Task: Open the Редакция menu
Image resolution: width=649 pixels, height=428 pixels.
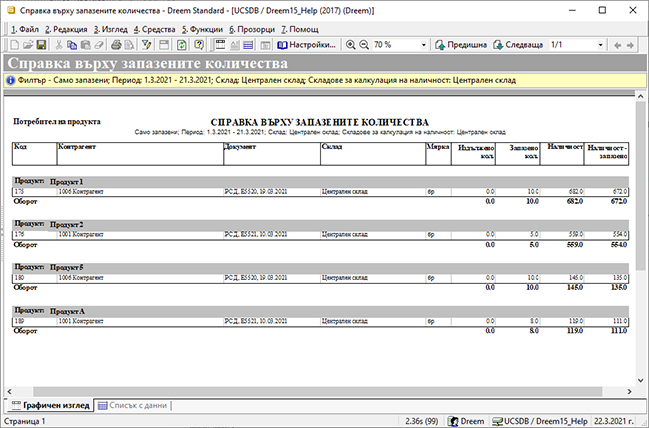Action: pyautogui.click(x=66, y=29)
